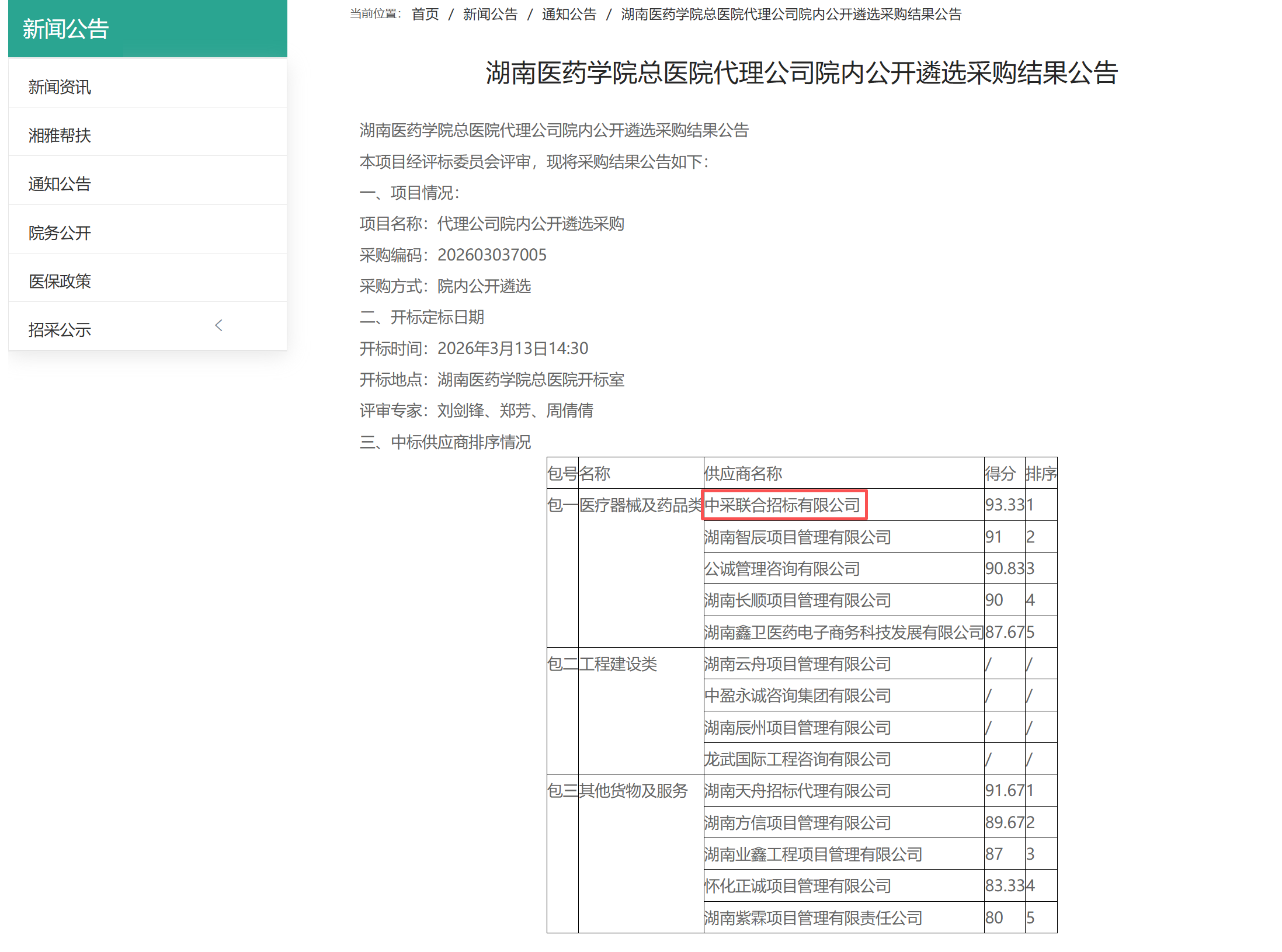Expand the 招采公示 chevron arrow
This screenshot has height=952, width=1282.
point(219,326)
